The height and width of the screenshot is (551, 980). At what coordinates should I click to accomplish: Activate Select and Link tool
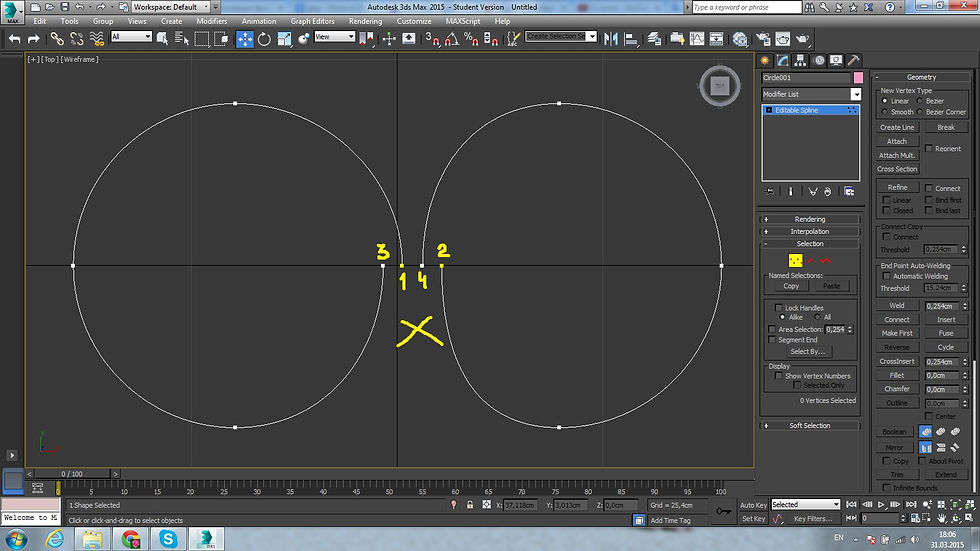click(x=57, y=39)
